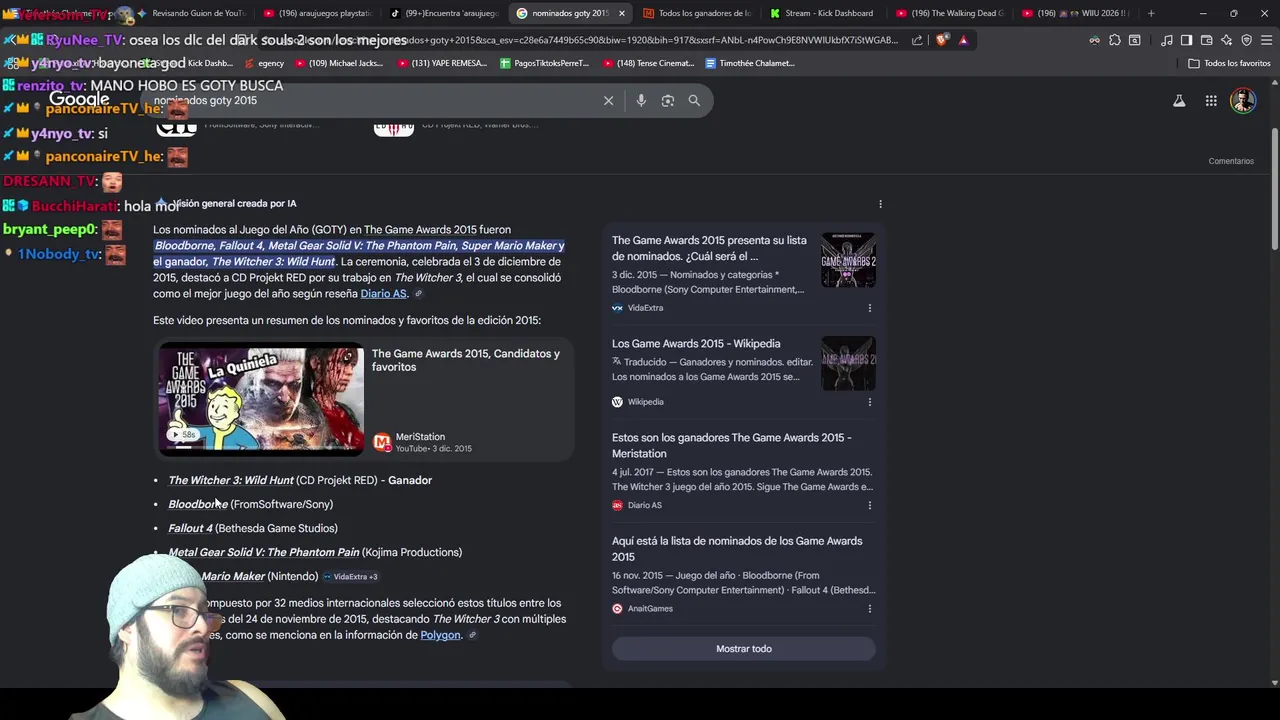Open VidaExtra result thumbnail image

pos(848,260)
